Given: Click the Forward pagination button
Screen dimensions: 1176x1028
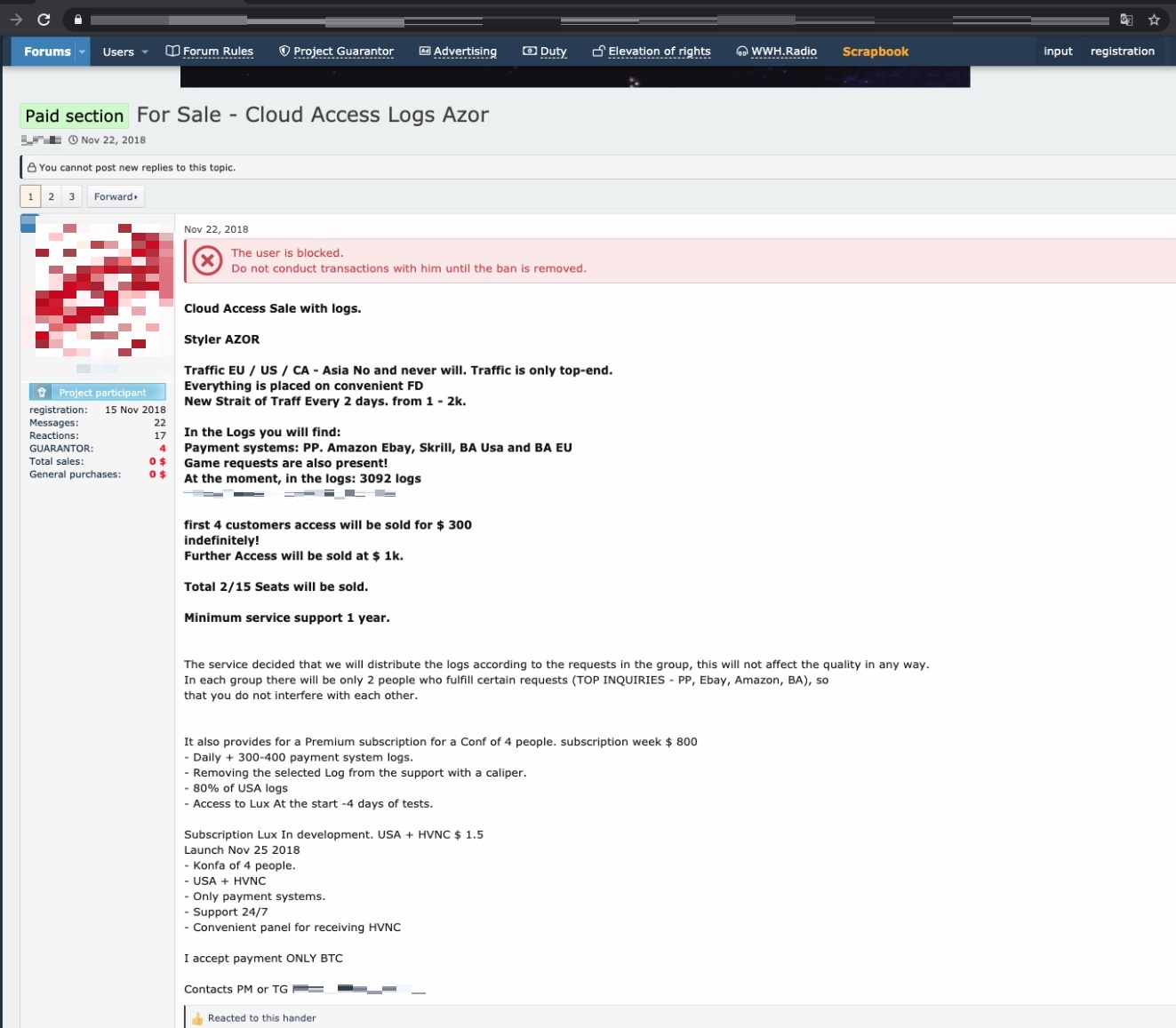Looking at the screenshot, I should pos(116,196).
